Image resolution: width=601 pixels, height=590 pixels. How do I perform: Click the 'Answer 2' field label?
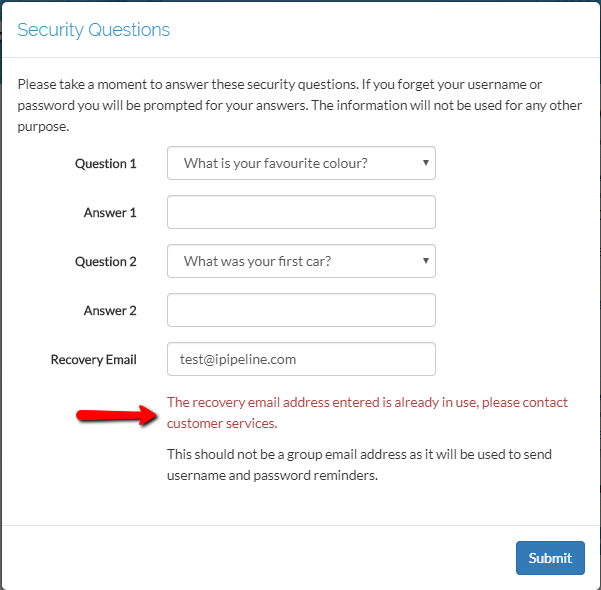(x=110, y=310)
